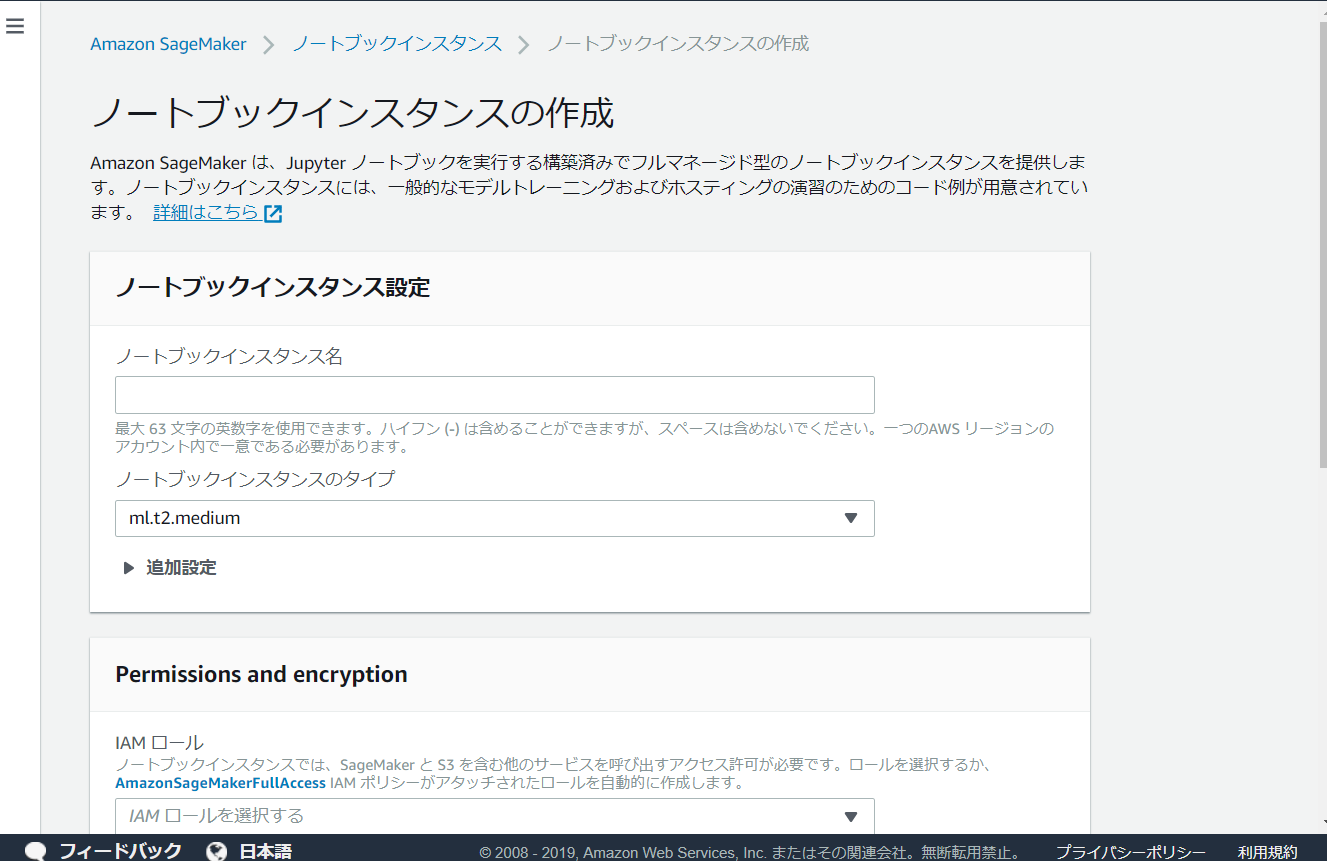Viewport: 1327px width, 861px height.
Task: Click the フィードバック button in footer
Action: [x=120, y=851]
